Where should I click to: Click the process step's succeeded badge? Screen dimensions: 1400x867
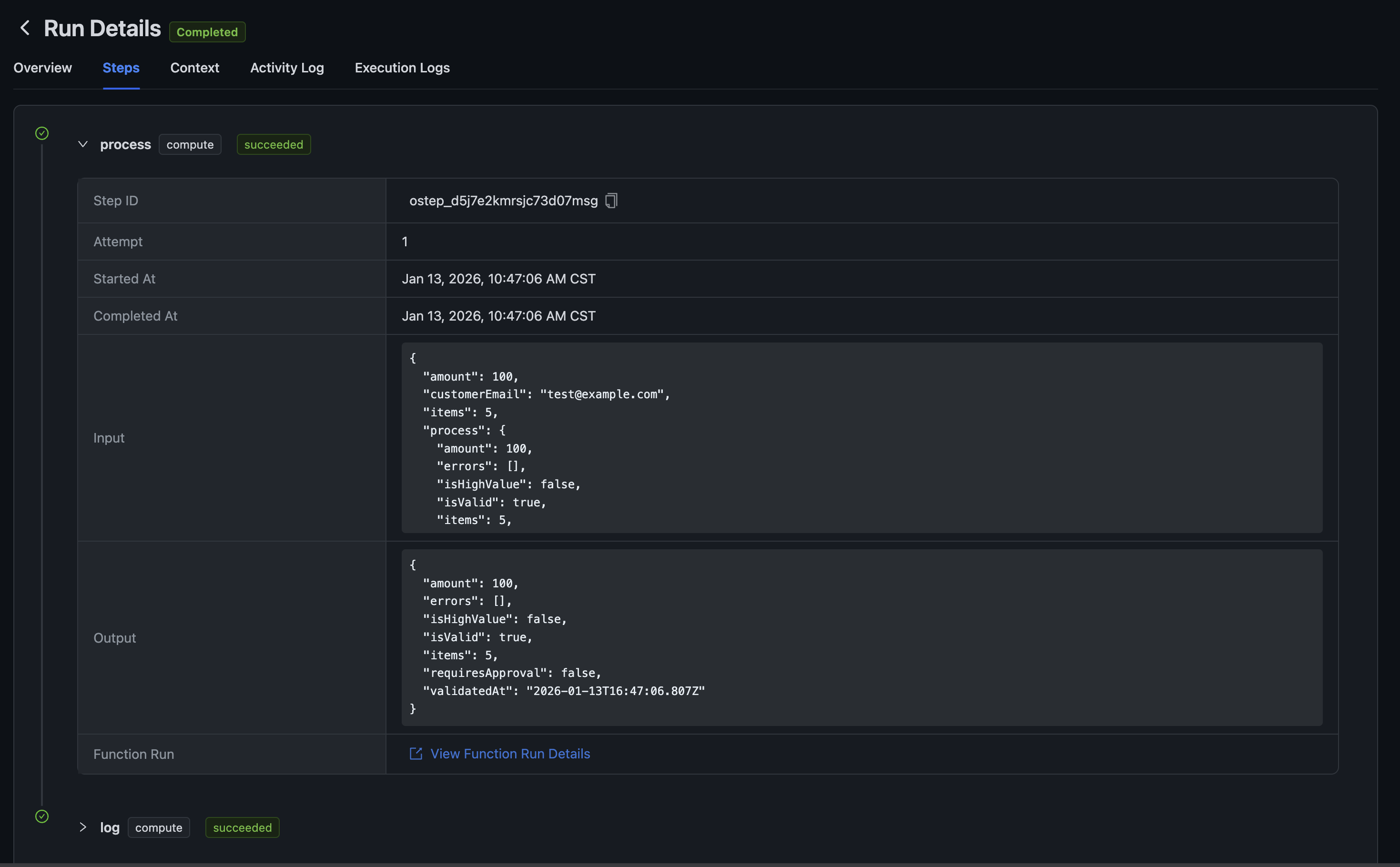pos(274,144)
